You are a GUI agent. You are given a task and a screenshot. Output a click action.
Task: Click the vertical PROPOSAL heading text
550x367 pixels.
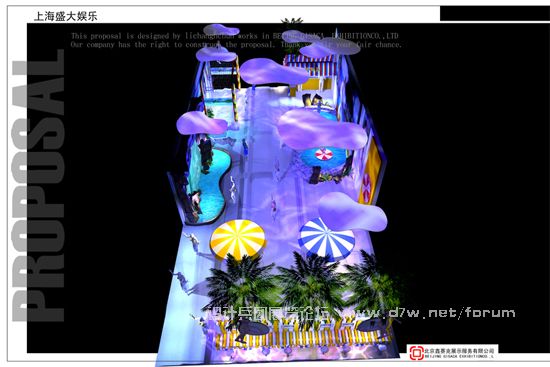click(38, 185)
